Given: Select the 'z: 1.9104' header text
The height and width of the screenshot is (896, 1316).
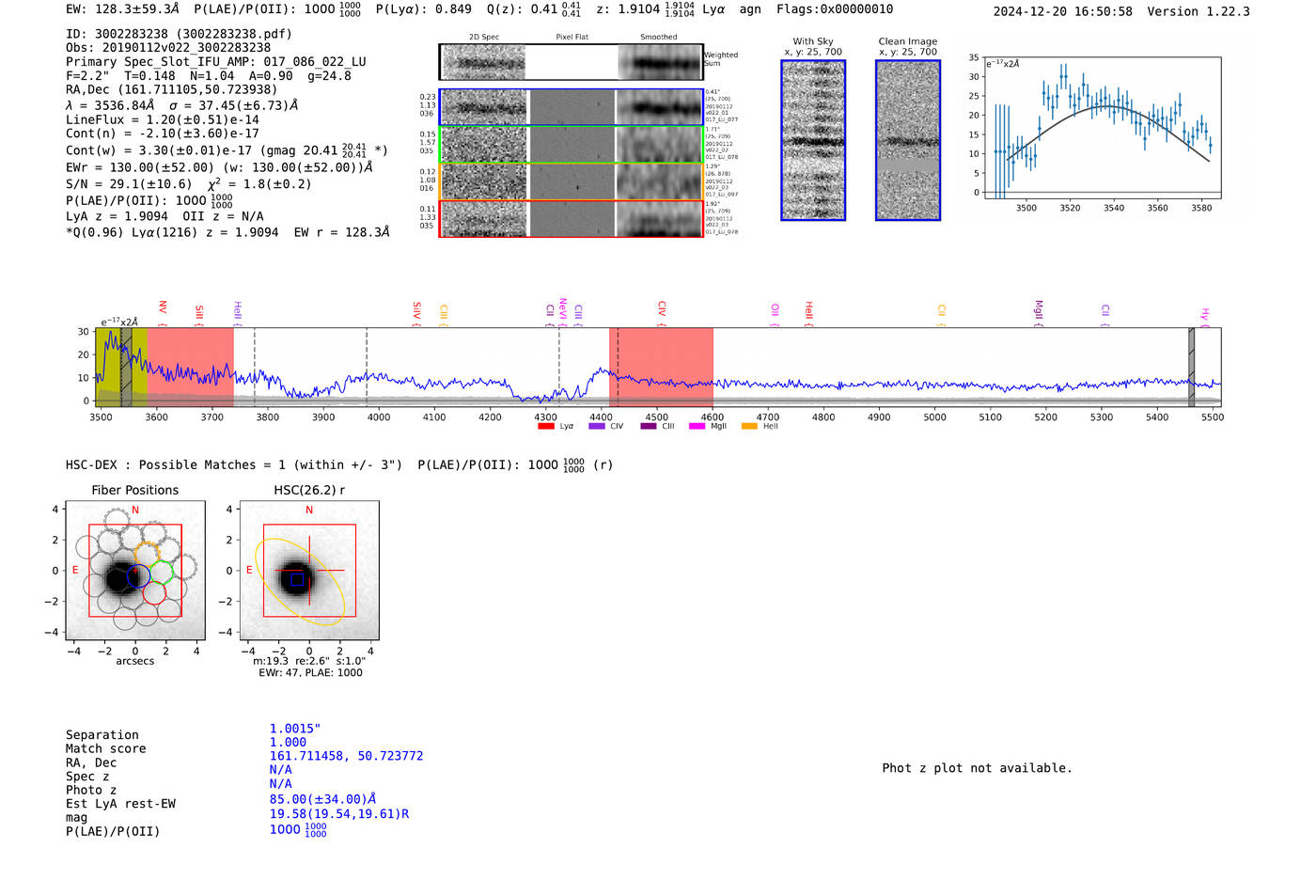Looking at the screenshot, I should (645, 8).
